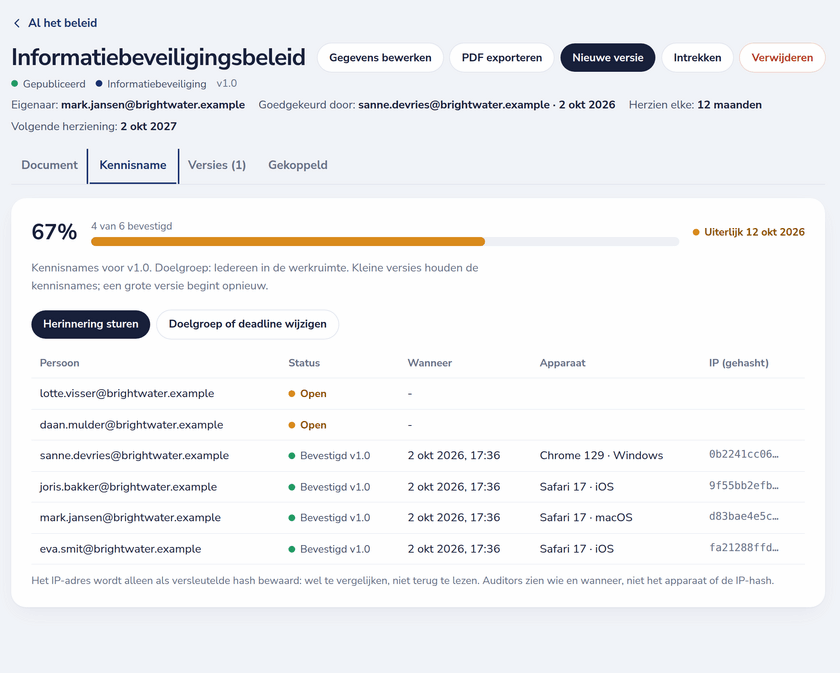The image size is (840, 673).
Task: Select lotte.visser@brightwater.example row
Action: (x=418, y=394)
